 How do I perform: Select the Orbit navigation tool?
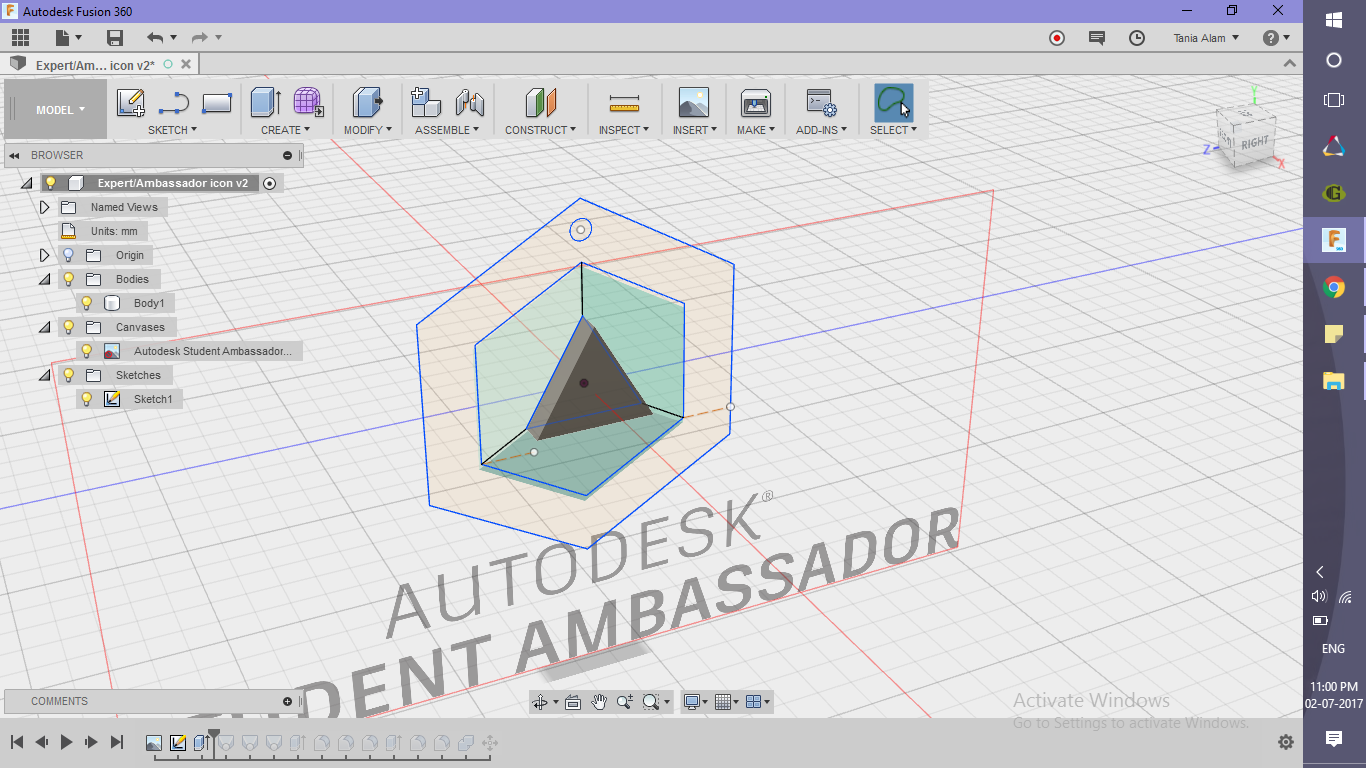(540, 702)
